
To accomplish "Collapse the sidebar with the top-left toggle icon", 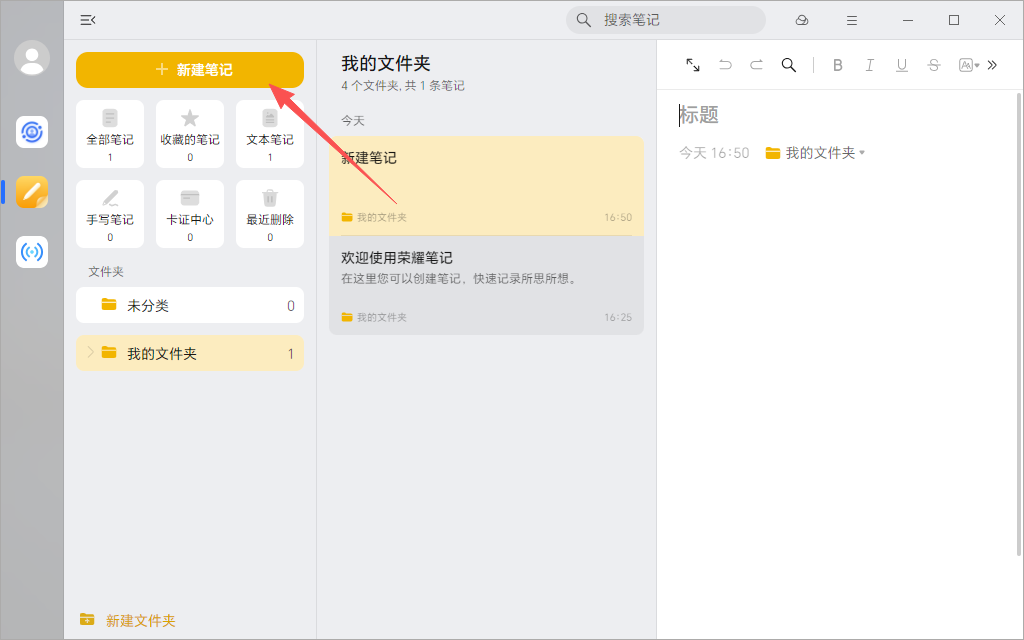I will click(88, 20).
